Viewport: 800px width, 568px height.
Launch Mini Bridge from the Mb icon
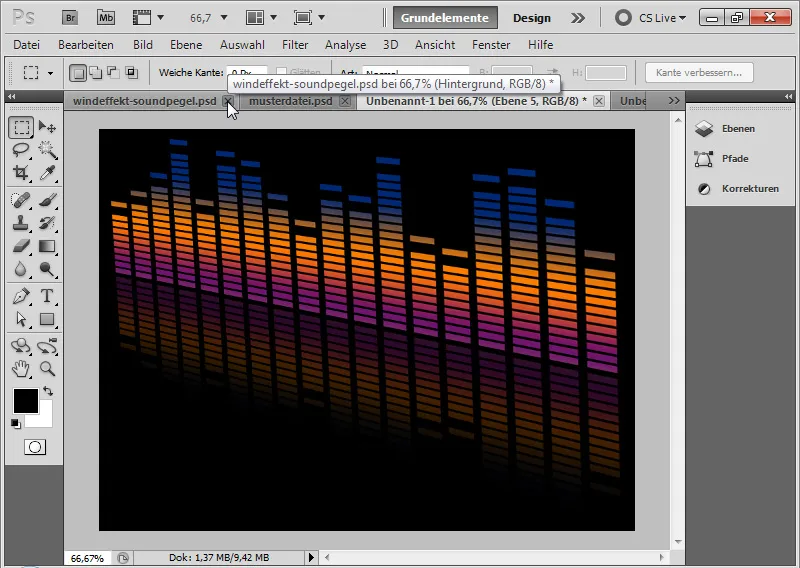[x=106, y=18]
